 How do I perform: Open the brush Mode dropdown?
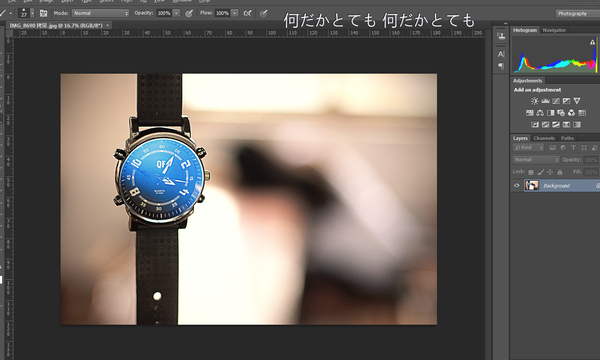pos(101,13)
